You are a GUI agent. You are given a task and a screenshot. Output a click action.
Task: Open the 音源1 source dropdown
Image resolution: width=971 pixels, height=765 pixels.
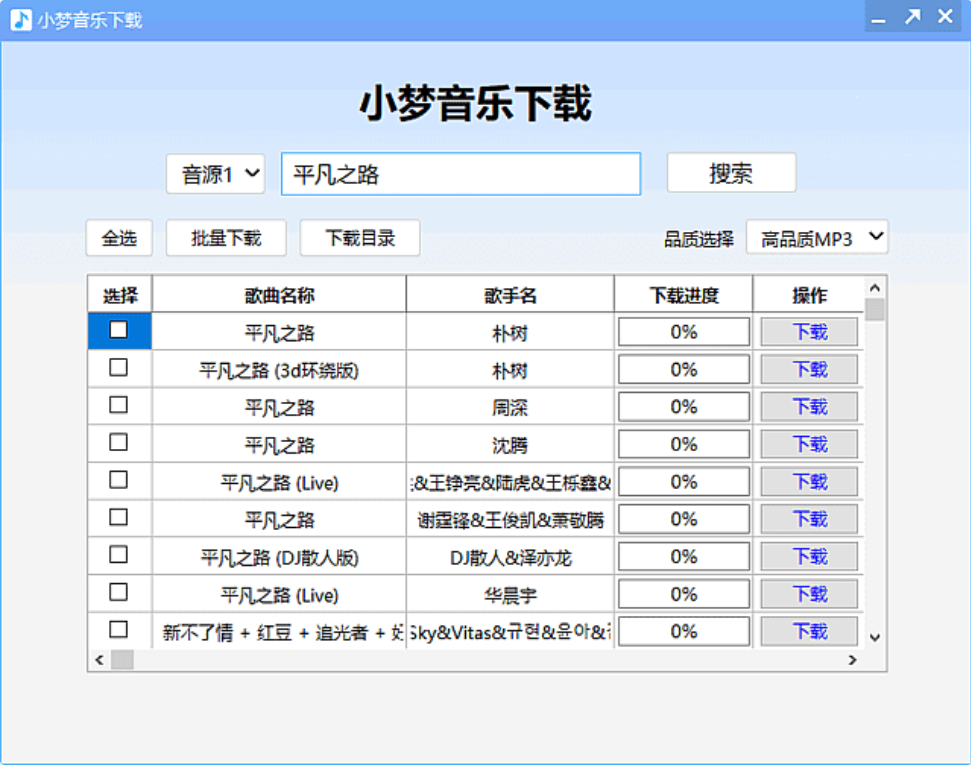214,172
